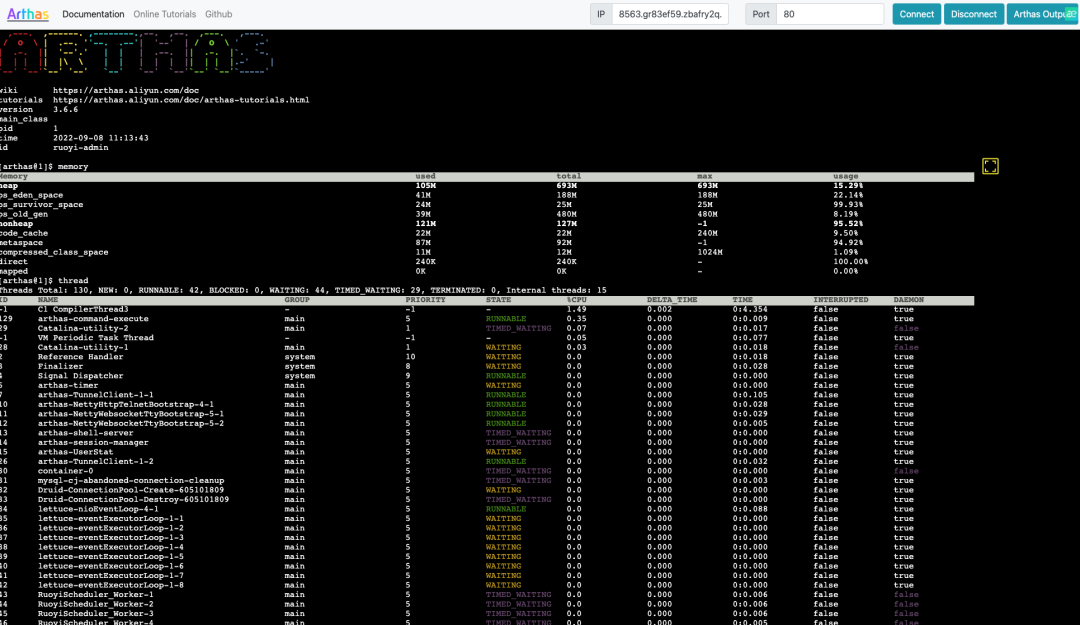The width and height of the screenshot is (1080, 625).
Task: Click the '[arthas@1]$ memory' command line
Action: pos(44,167)
